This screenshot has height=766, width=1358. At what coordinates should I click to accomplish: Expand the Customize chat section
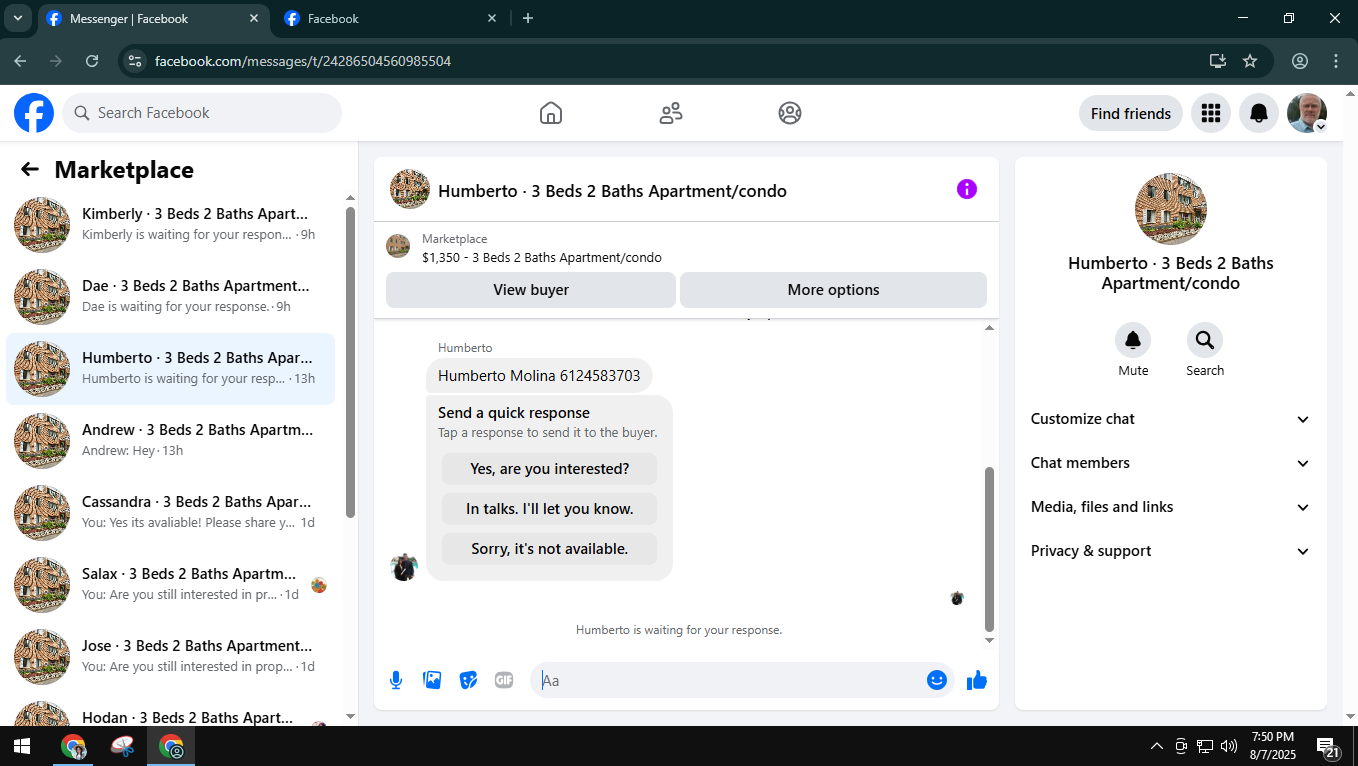[1171, 419]
